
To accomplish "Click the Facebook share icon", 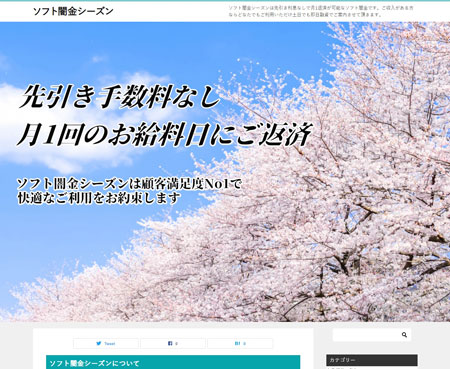I will [170, 343].
